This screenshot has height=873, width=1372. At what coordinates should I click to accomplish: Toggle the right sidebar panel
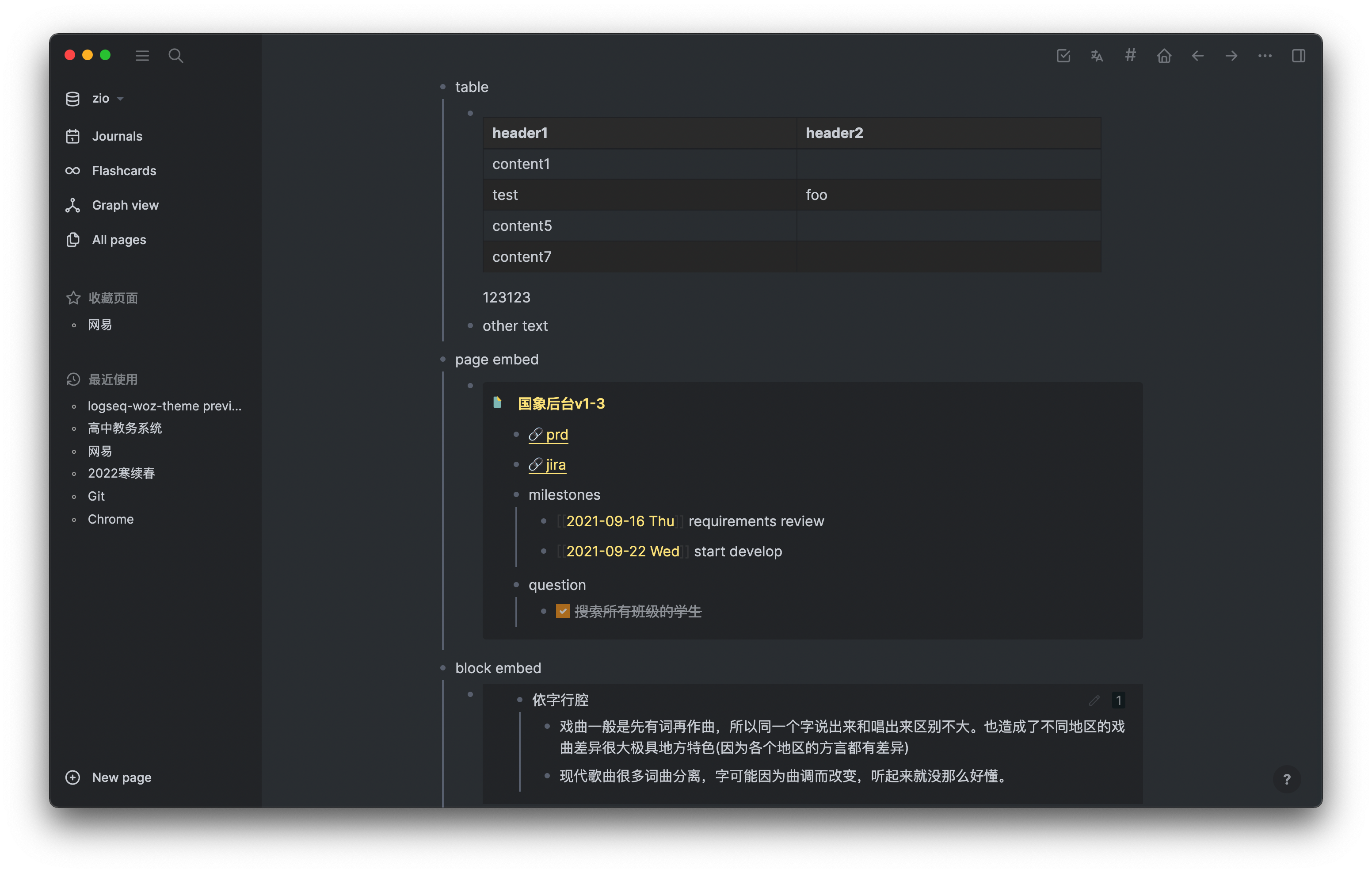(x=1299, y=55)
